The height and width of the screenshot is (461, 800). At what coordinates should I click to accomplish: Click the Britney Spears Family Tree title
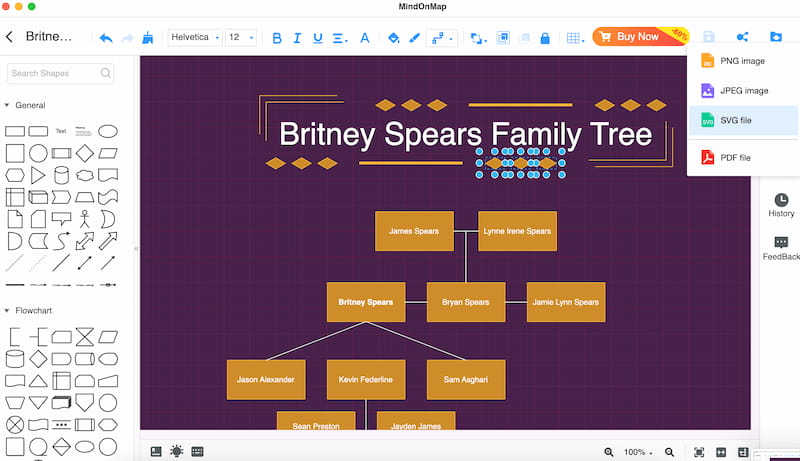pyautogui.click(x=465, y=134)
